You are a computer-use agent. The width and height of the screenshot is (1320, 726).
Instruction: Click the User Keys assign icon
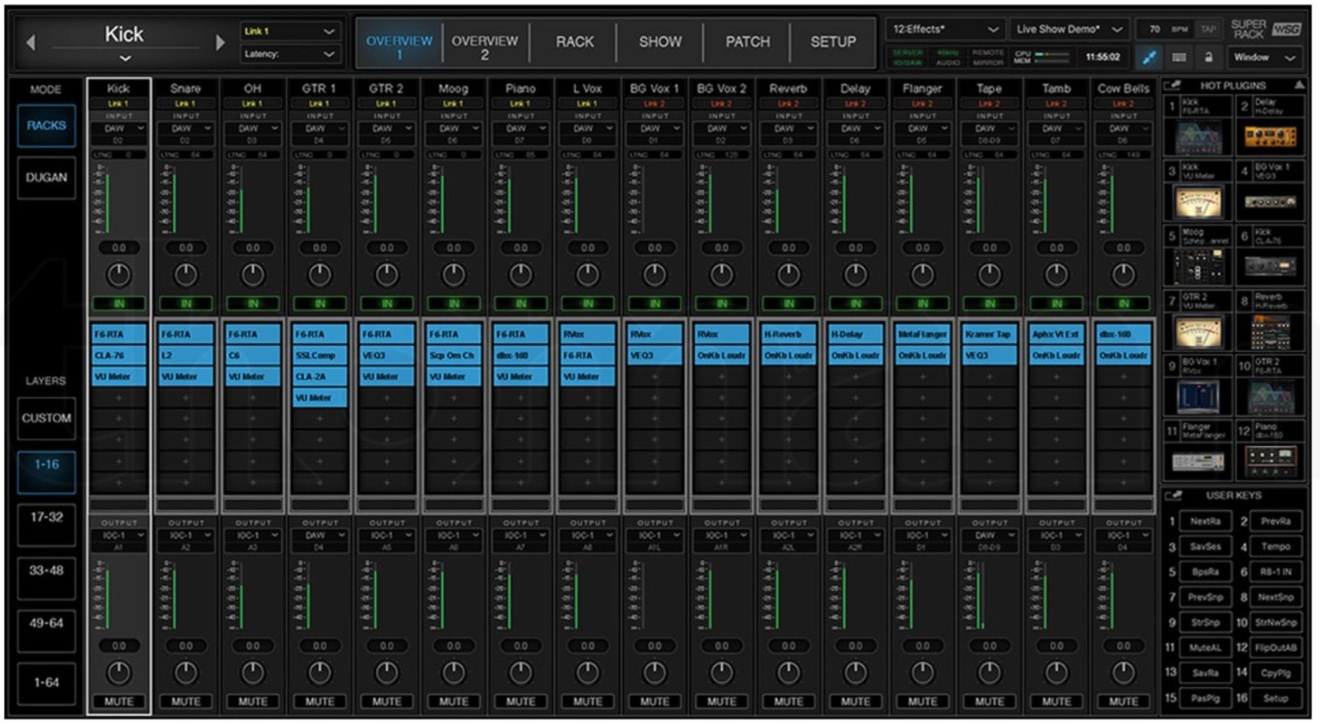point(1172,495)
